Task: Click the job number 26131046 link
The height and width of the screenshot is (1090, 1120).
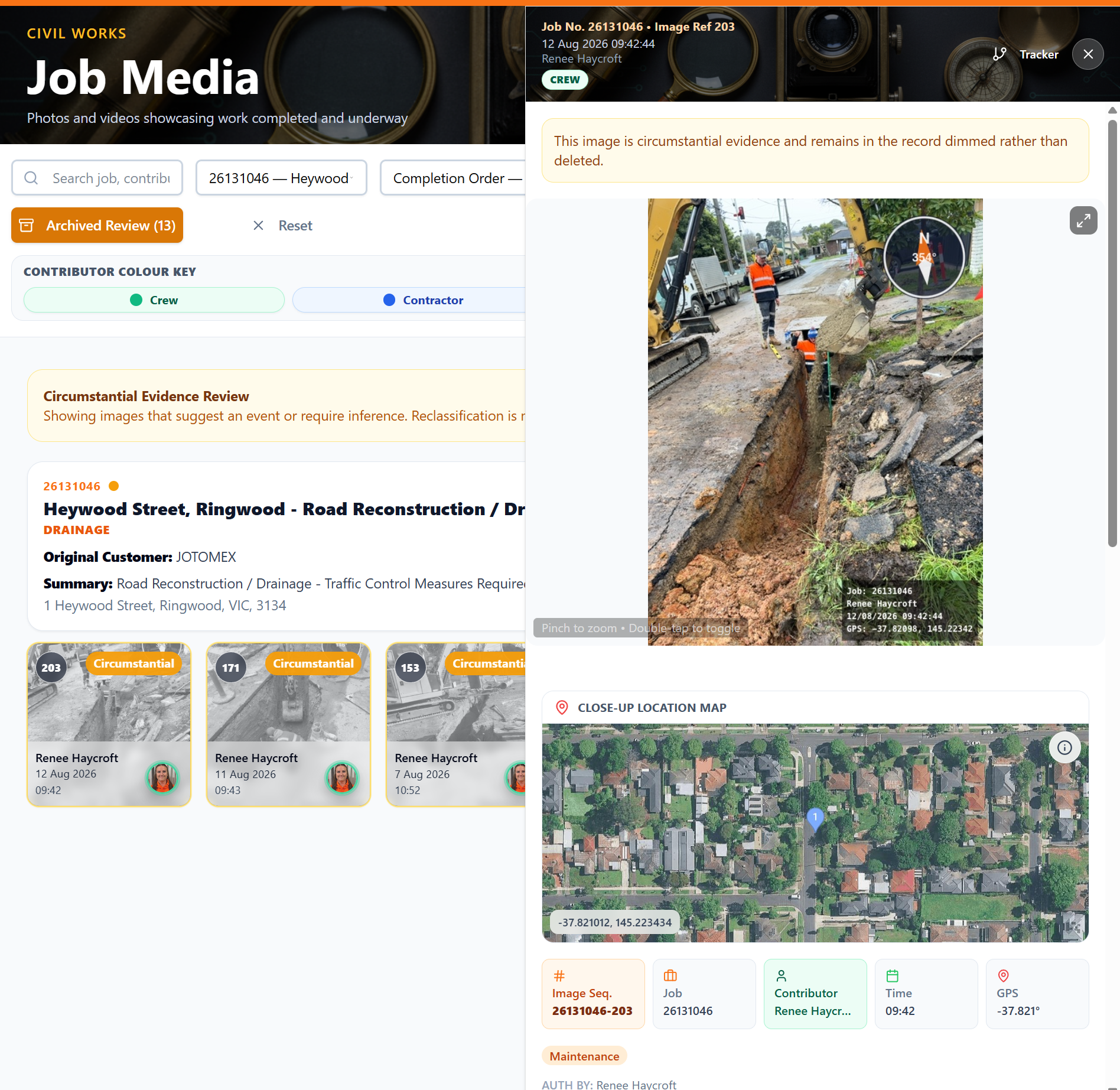Action: pyautogui.click(x=71, y=486)
